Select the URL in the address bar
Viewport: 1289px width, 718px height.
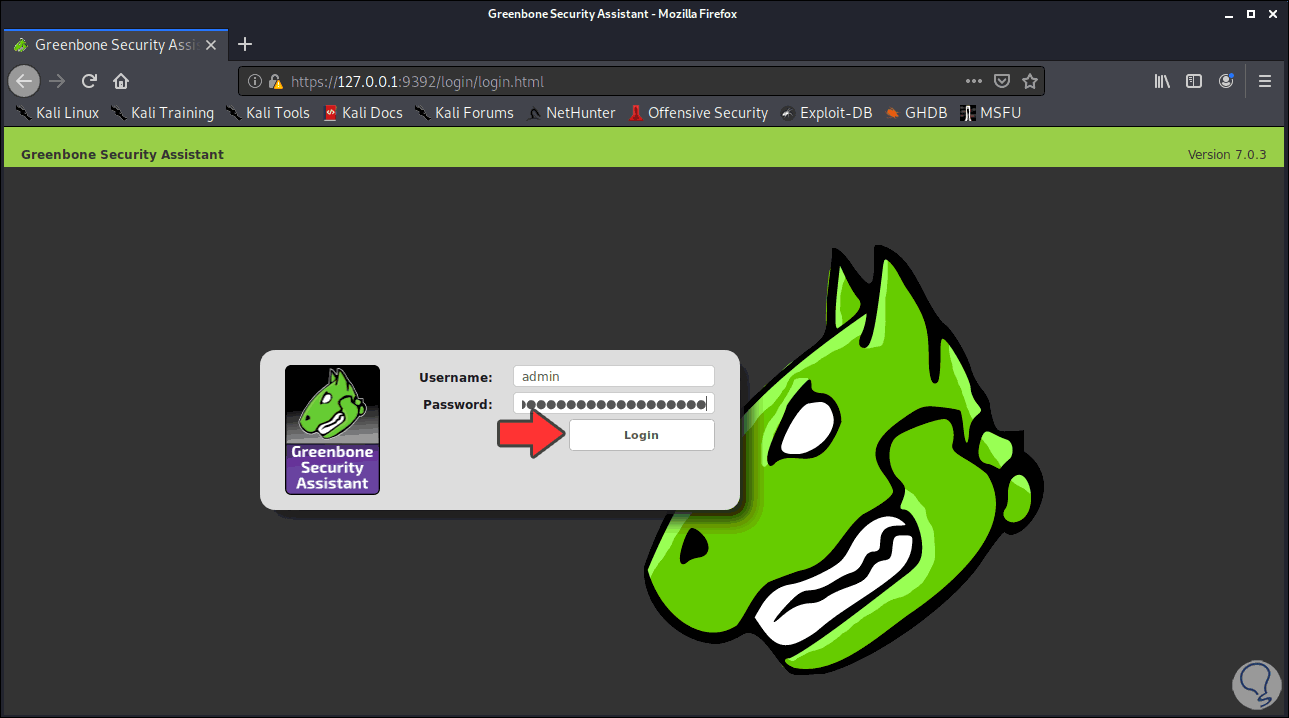tap(417, 82)
